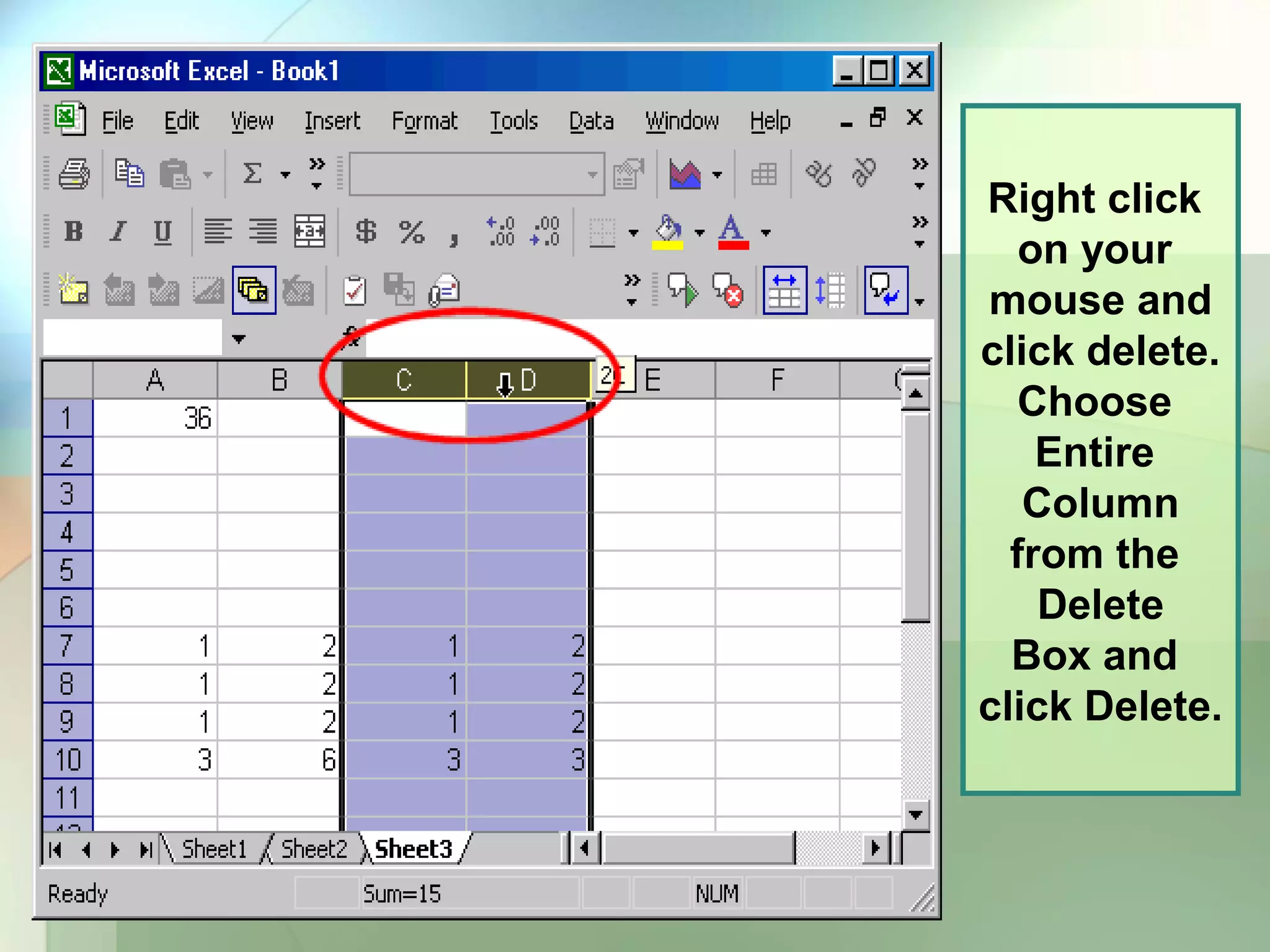The height and width of the screenshot is (952, 1270).
Task: Click the Create Task clipboard checkmark icon
Action: point(355,290)
